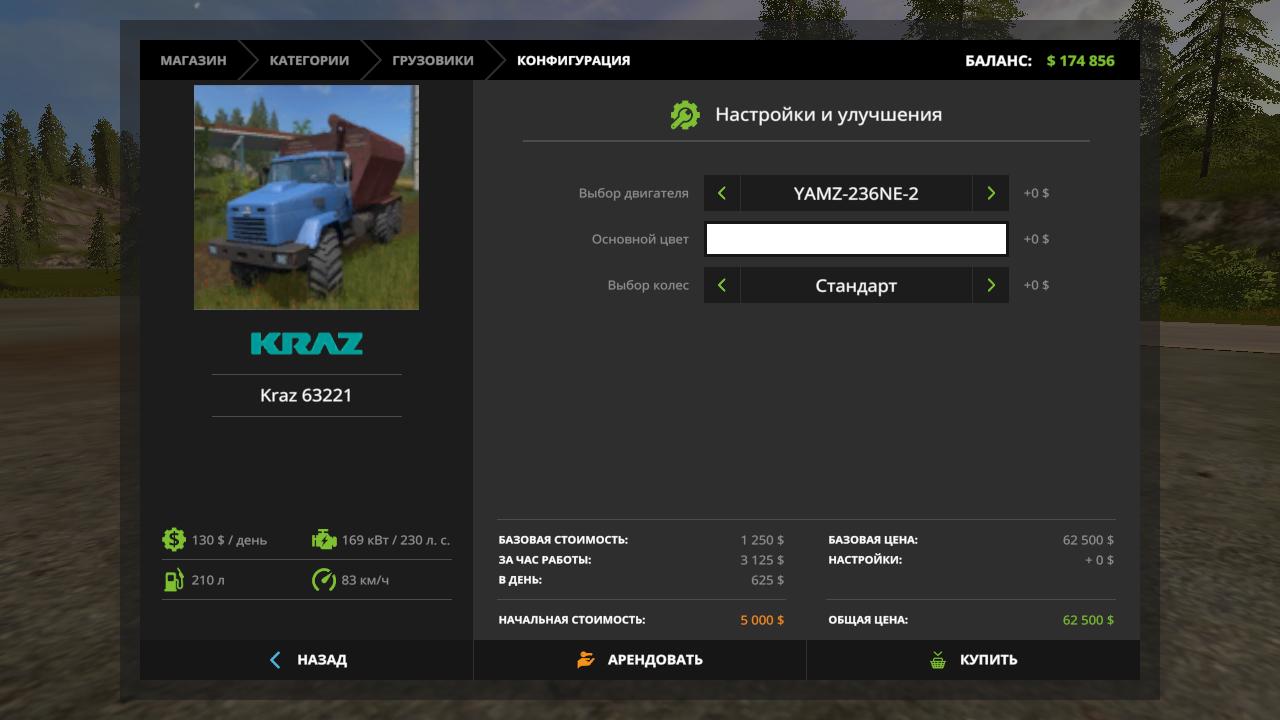This screenshot has height=720, width=1280.
Task: Select next engine with right arrow
Action: coord(990,193)
